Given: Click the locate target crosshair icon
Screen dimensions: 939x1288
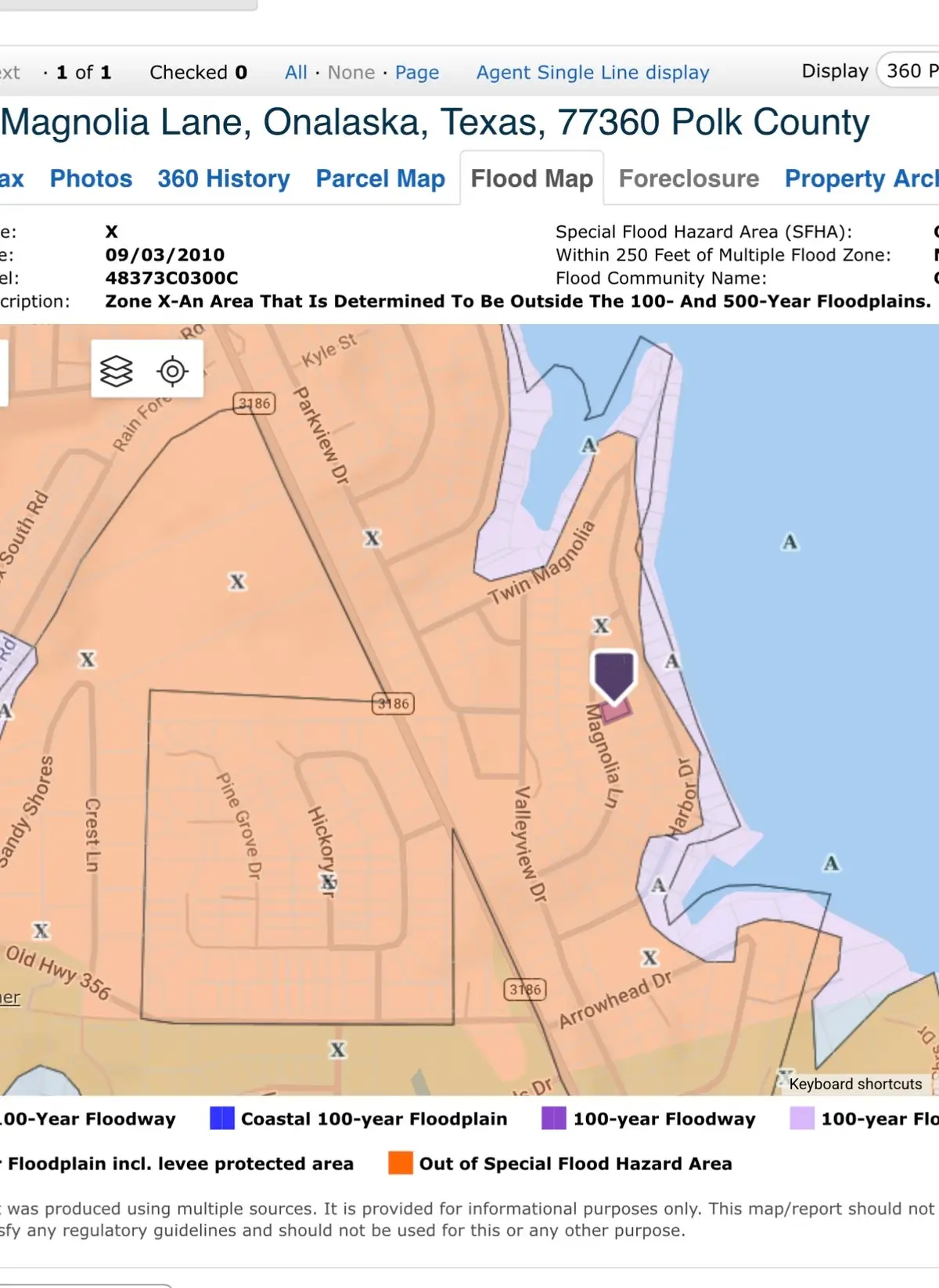Looking at the screenshot, I should click(x=172, y=371).
